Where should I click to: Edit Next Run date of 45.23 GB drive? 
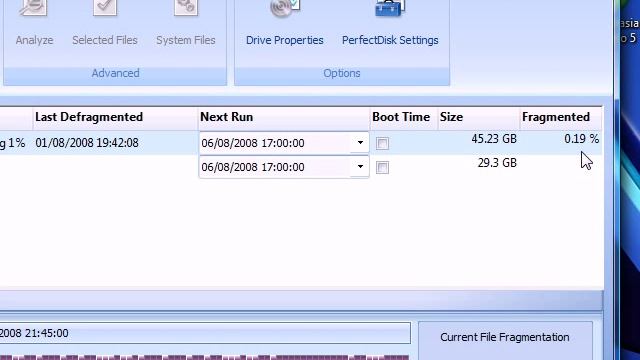[x=274, y=143]
